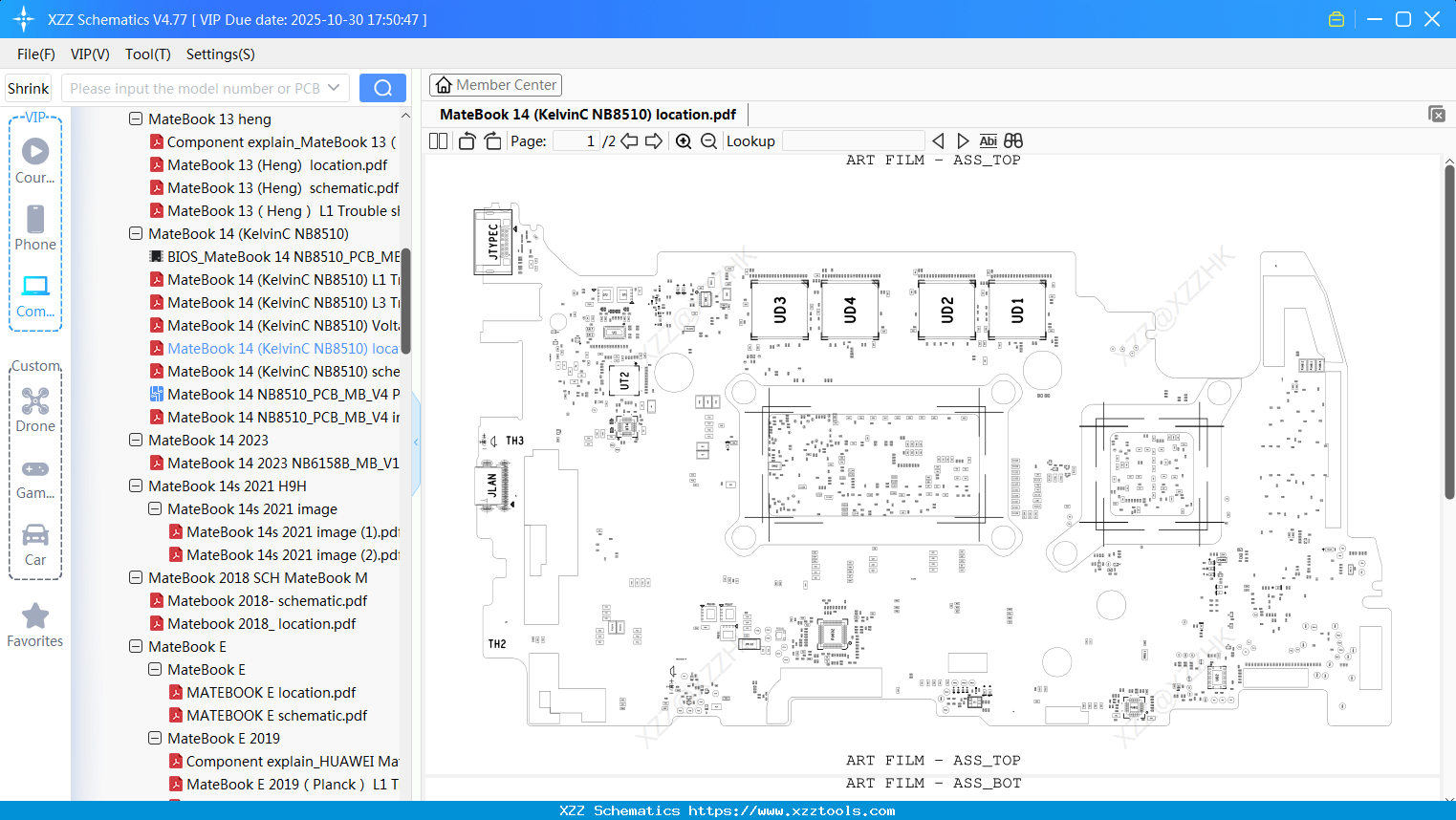The image size is (1456, 820).
Task: Click the Member Center button
Action: point(495,85)
